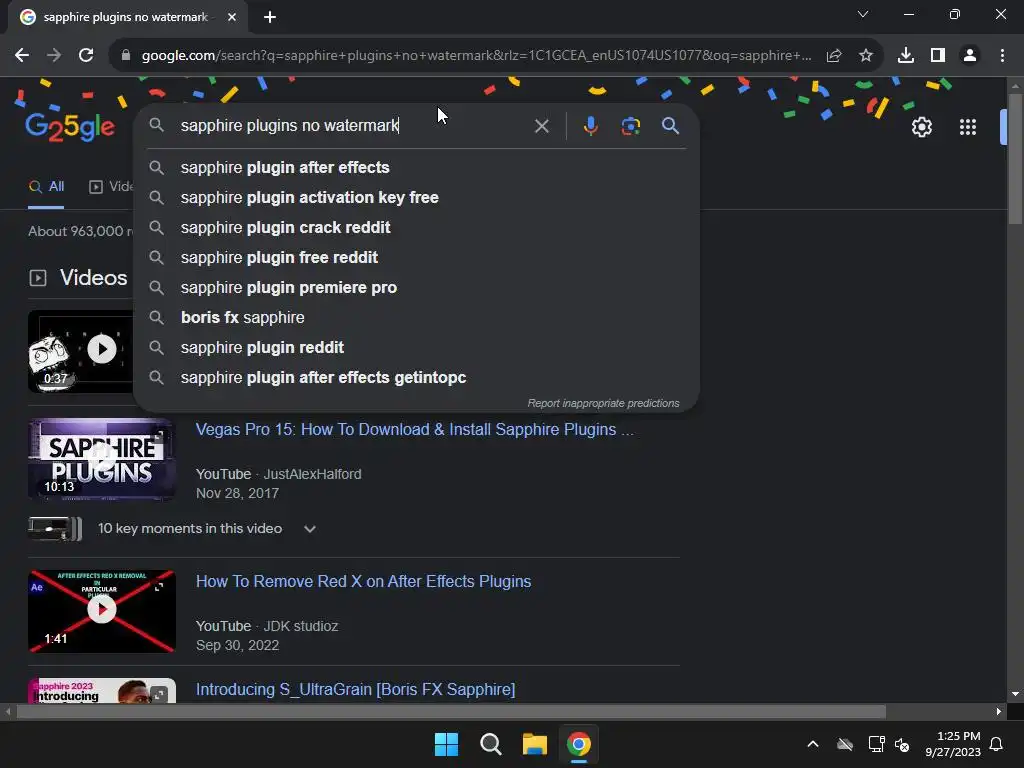1024x768 pixels.
Task: Open Chrome three-dot menu
Action: (1002, 56)
